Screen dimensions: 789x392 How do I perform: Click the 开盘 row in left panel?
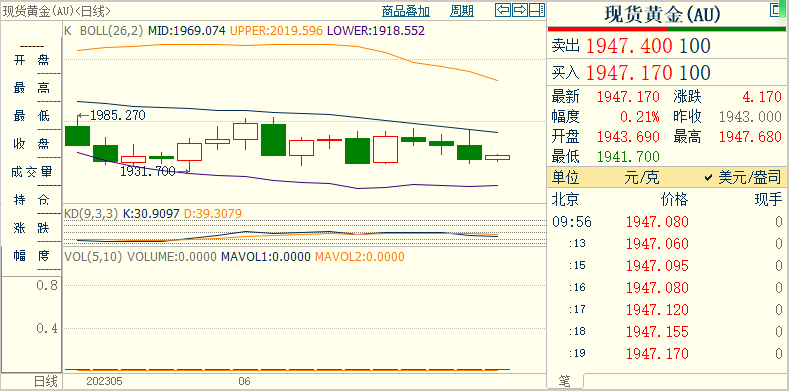pyautogui.click(x=31, y=60)
